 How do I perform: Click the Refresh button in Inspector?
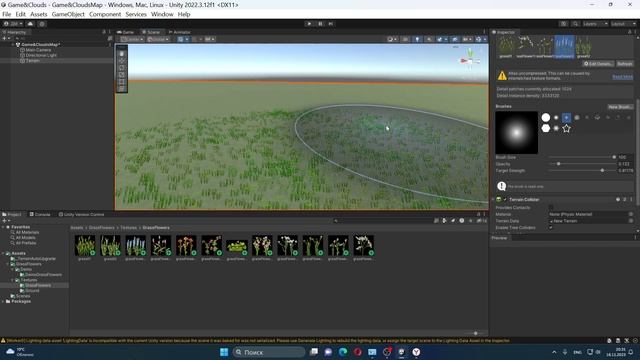pos(624,64)
